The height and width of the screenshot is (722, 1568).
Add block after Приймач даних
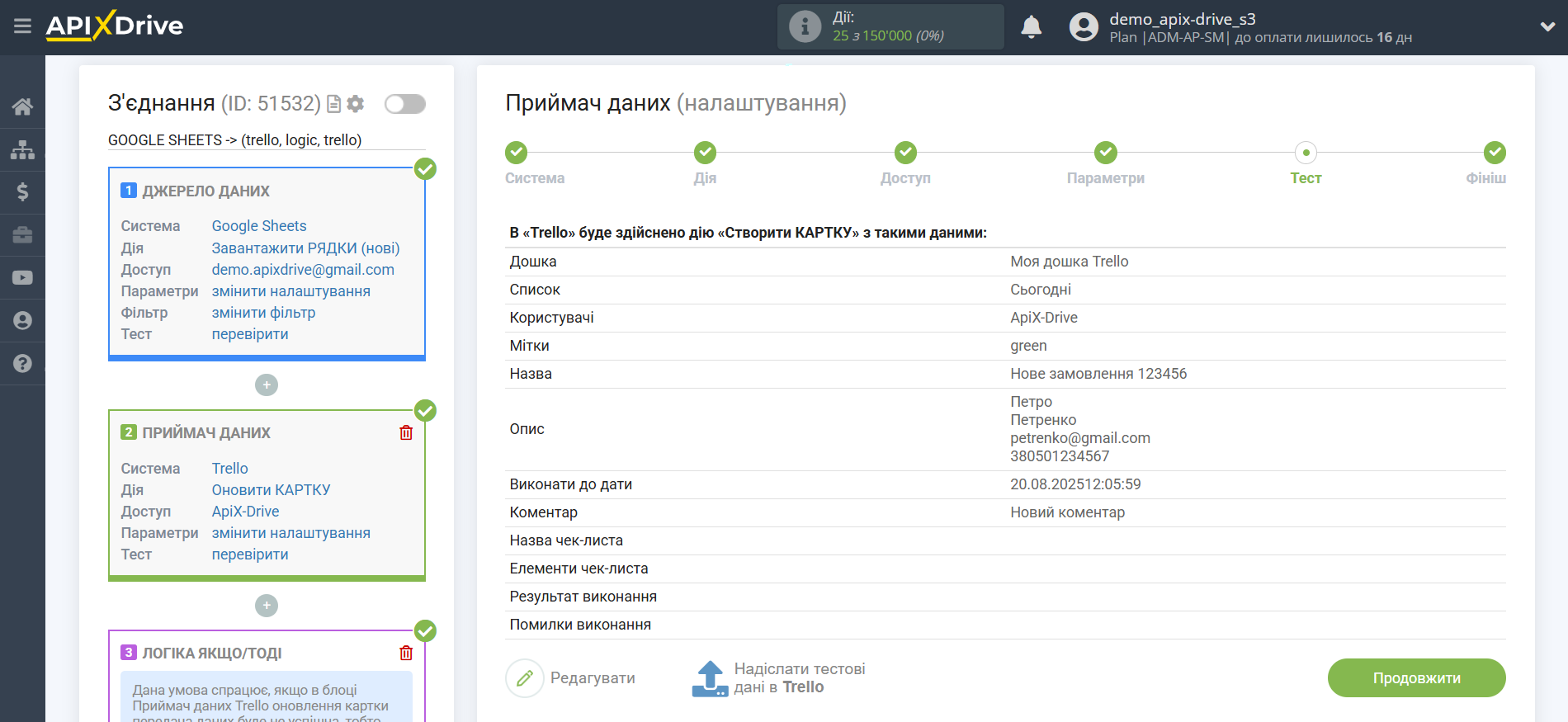(267, 606)
